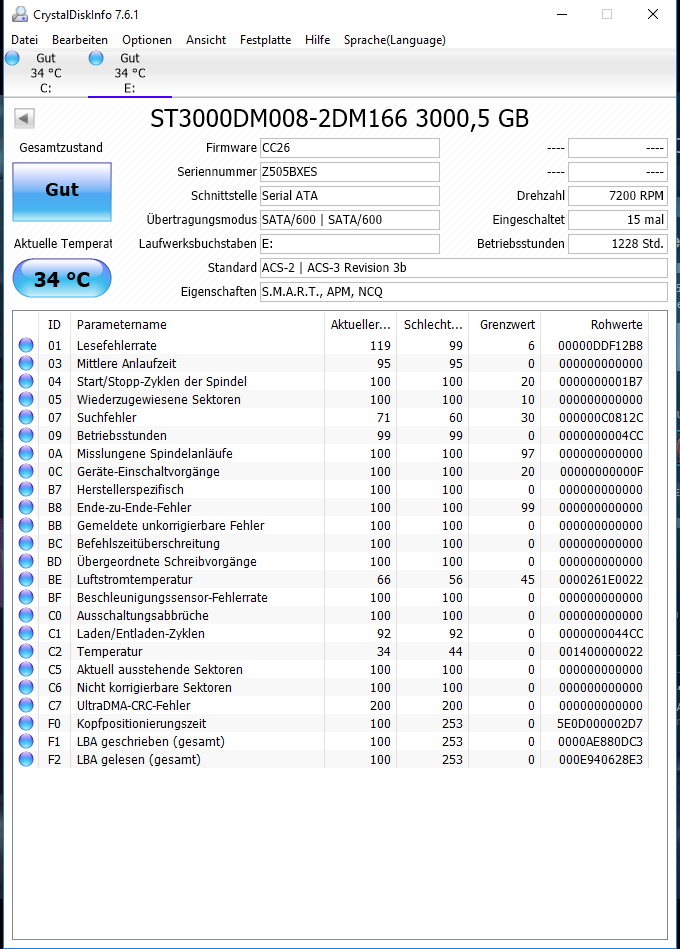Image resolution: width=680 pixels, height=949 pixels.
Task: Click status icon for Kopfpositionierungszeit
Action: [26, 723]
